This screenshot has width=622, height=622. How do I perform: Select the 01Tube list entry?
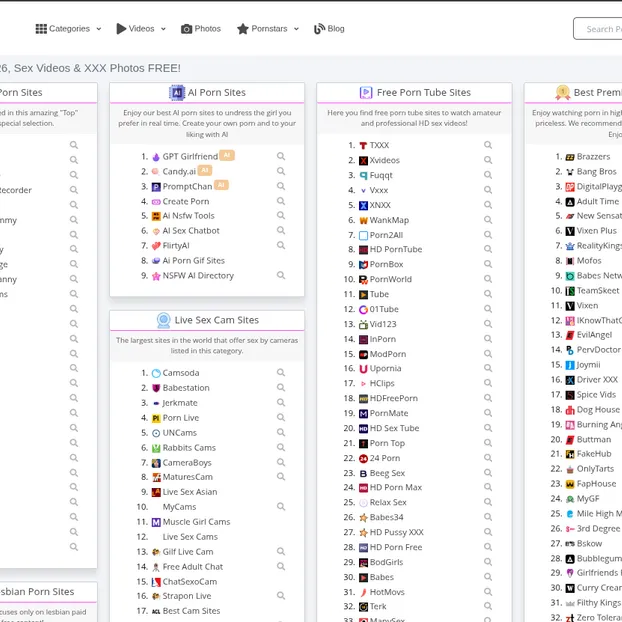[384, 309]
